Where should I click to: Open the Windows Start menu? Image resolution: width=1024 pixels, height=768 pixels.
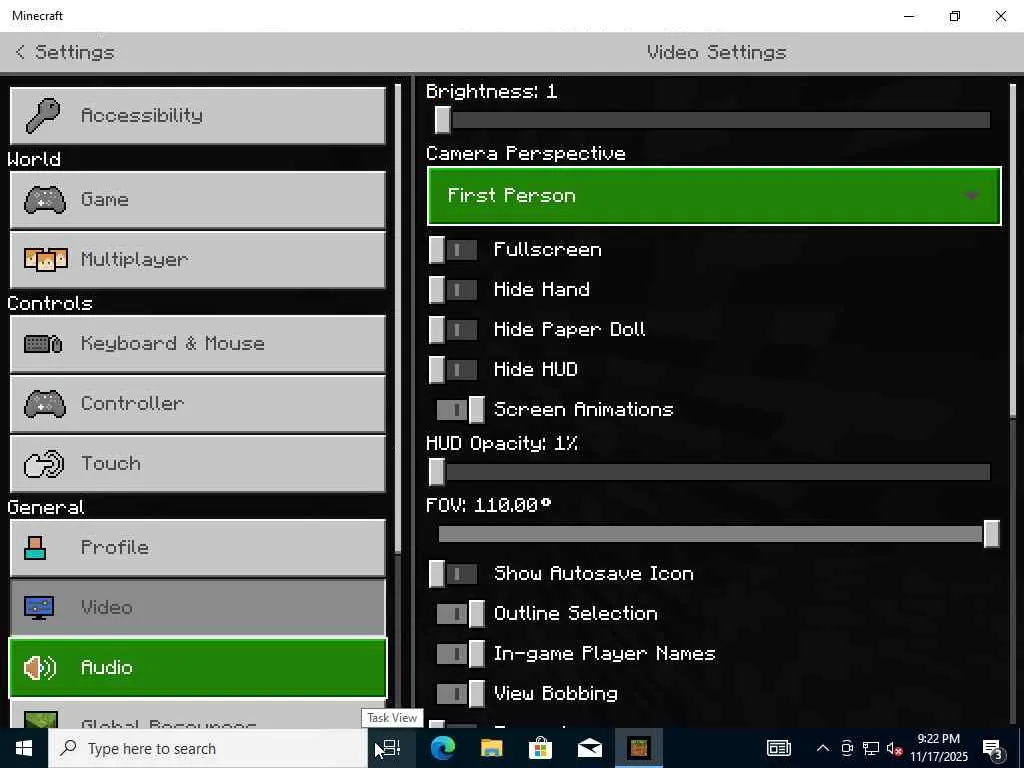[x=24, y=748]
